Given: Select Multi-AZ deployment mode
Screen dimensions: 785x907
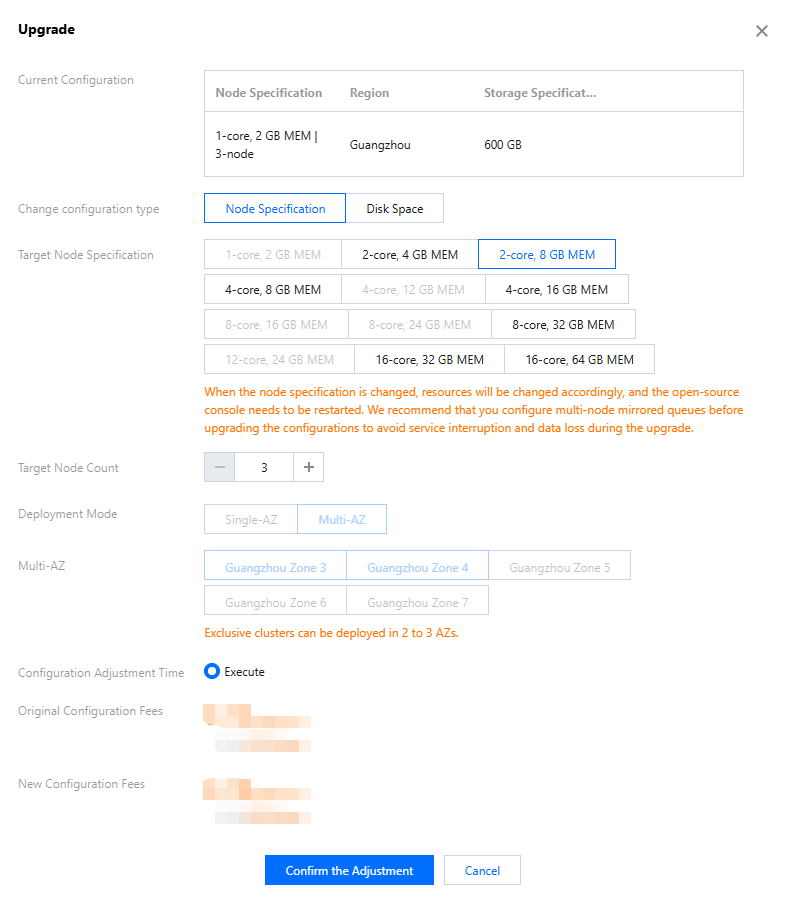Looking at the screenshot, I should tap(342, 520).
